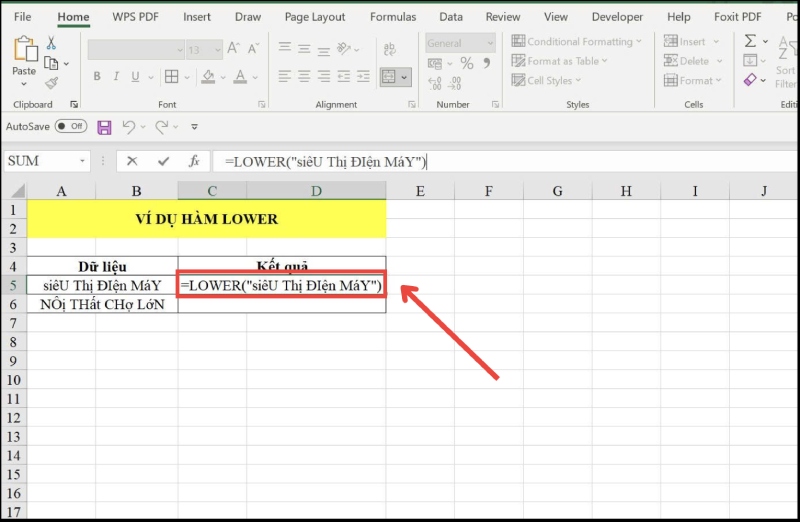The height and width of the screenshot is (522, 800).
Task: Click the Insert Function fx icon
Action: pyautogui.click(x=194, y=161)
